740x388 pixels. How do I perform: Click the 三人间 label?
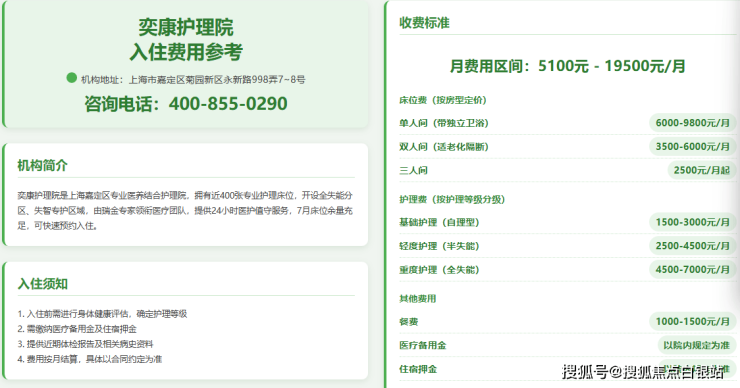pyautogui.click(x=413, y=170)
